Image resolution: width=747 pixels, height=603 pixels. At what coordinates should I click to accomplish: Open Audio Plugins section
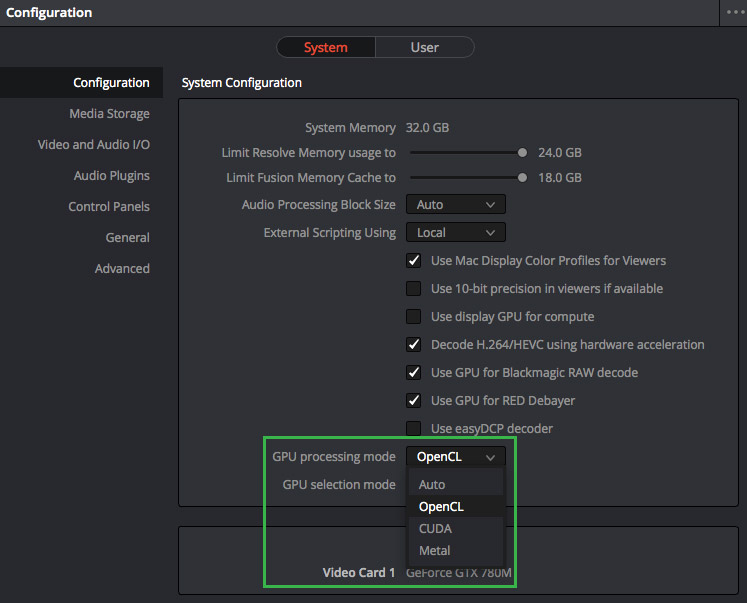tap(111, 176)
